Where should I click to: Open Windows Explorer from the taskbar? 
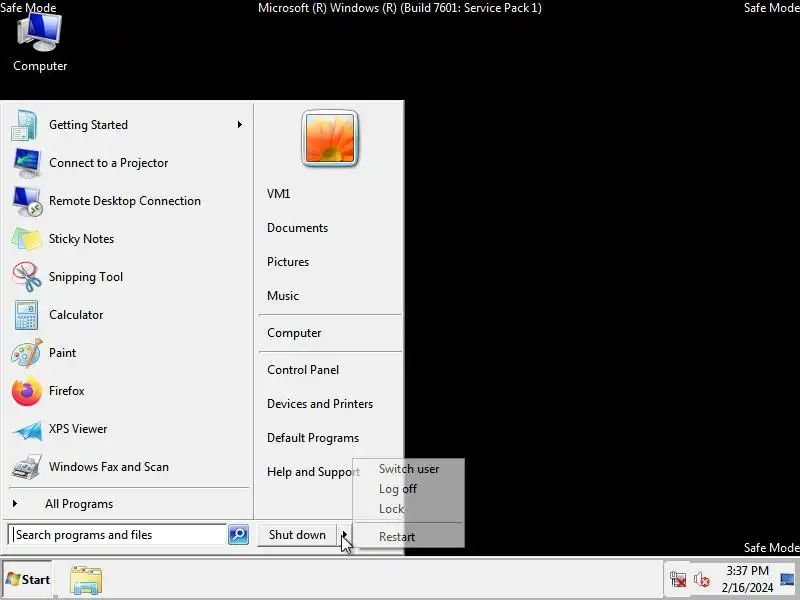[86, 580]
